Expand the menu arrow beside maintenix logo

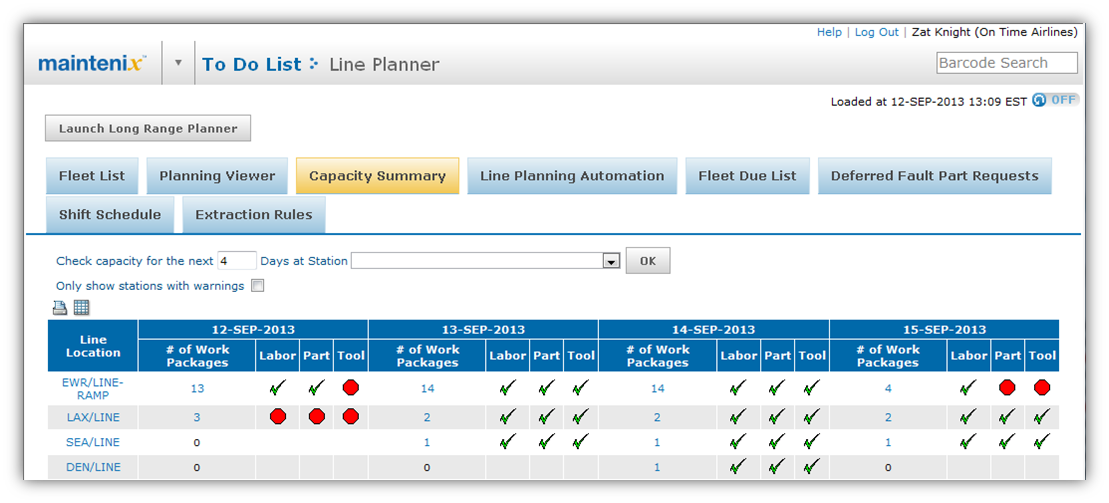[x=178, y=63]
